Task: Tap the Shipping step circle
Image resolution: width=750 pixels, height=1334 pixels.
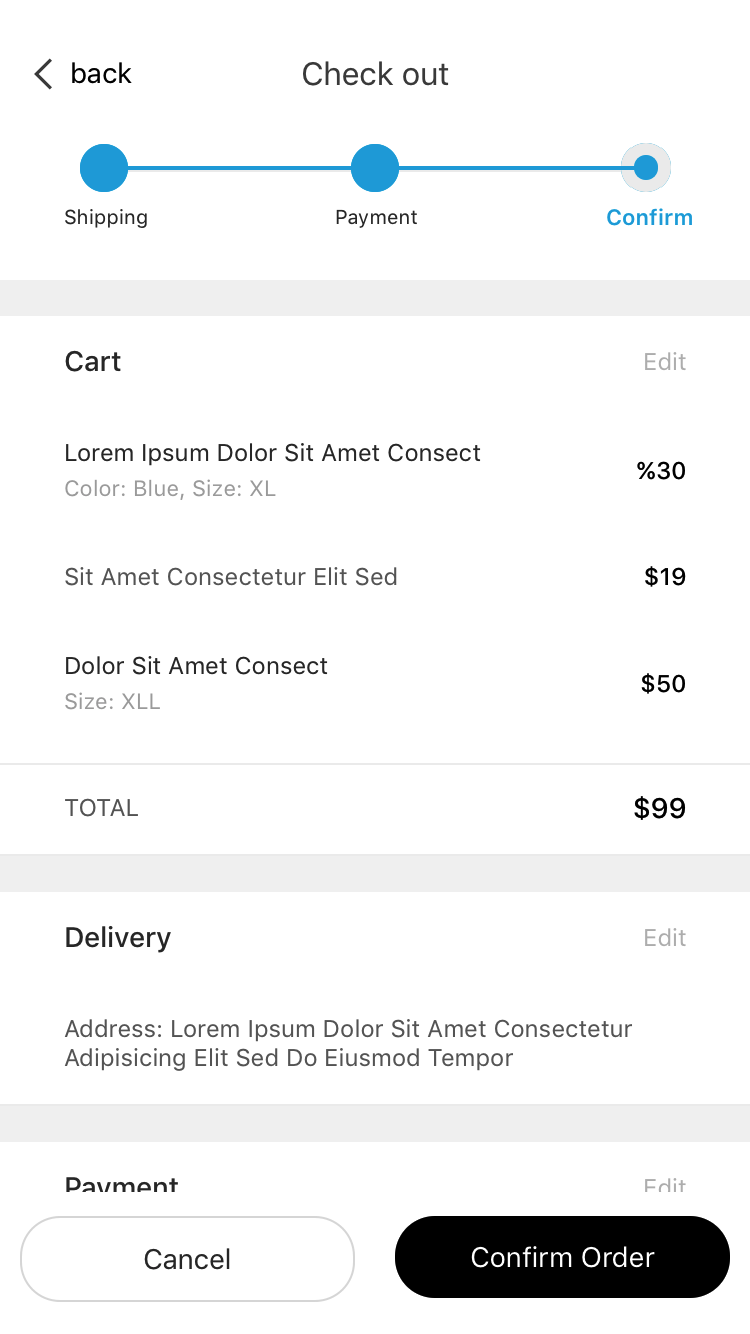Action: pyautogui.click(x=104, y=168)
